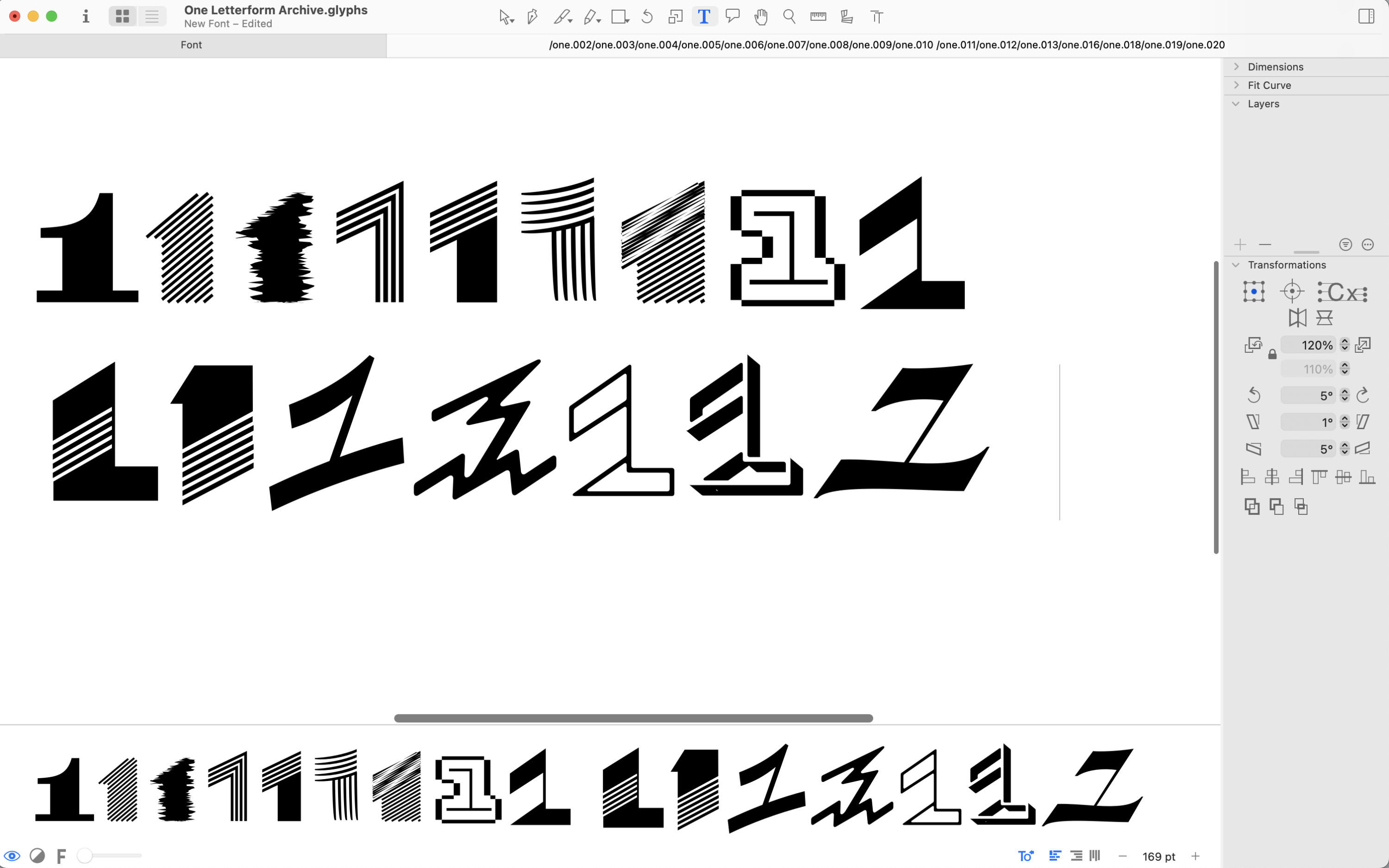Open the tab with one.002 glyph sequence

(886, 45)
